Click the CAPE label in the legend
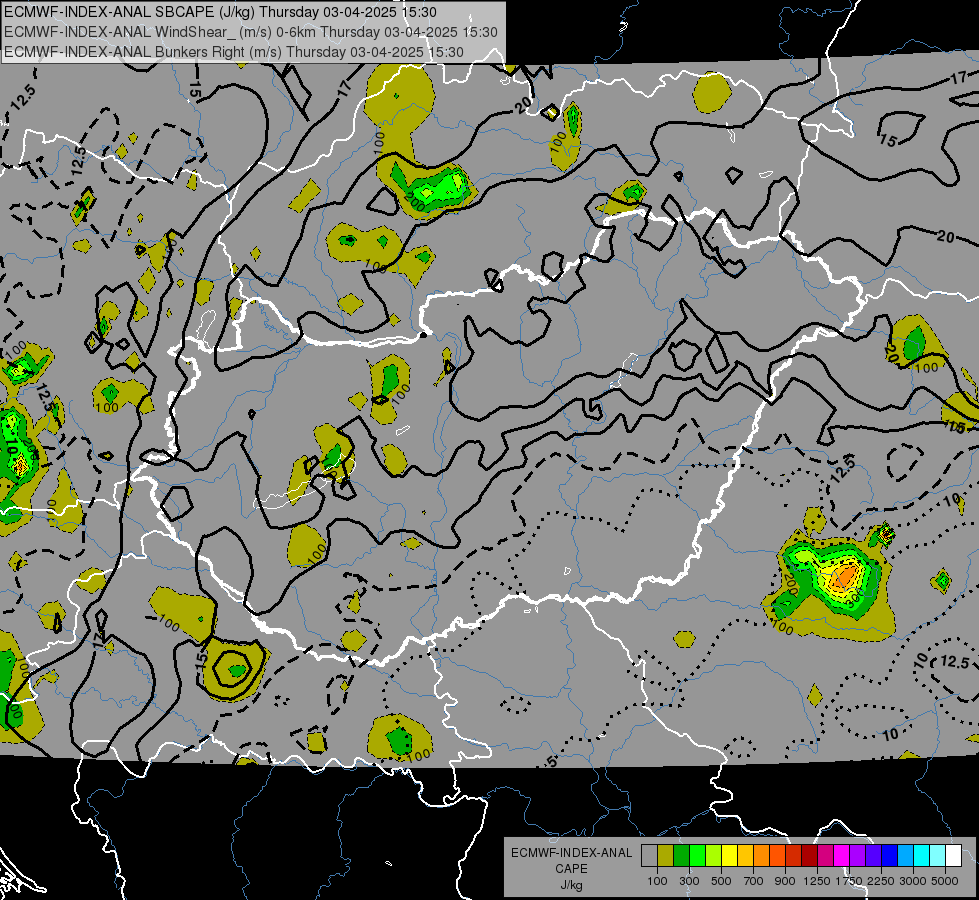979x900 pixels. (571, 868)
